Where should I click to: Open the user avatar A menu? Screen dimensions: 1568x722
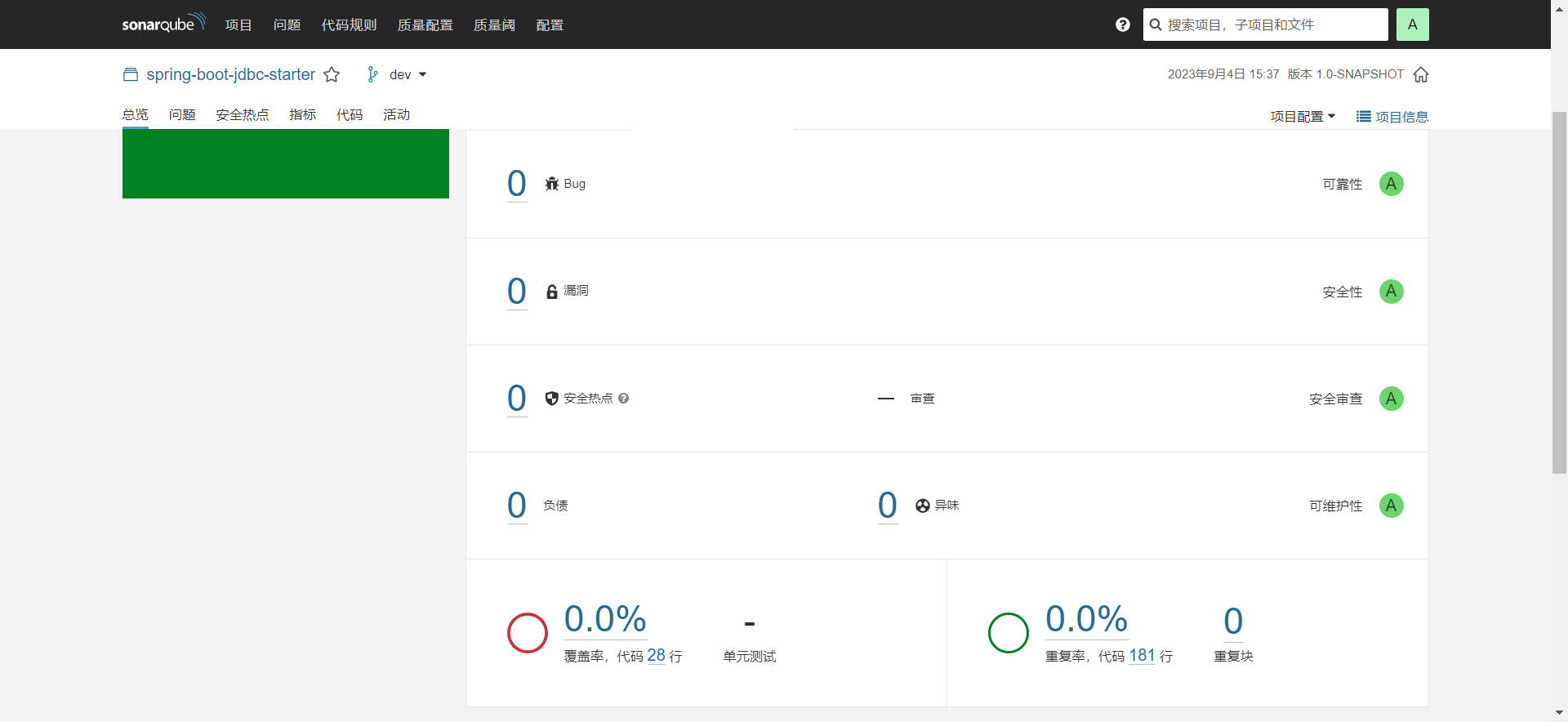[x=1413, y=25]
